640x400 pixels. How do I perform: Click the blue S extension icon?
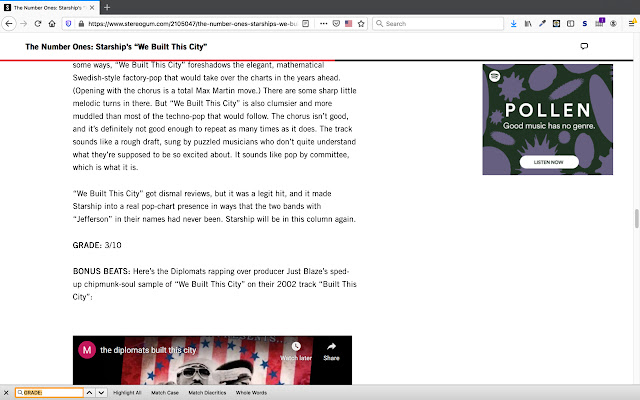pyautogui.click(x=585, y=24)
